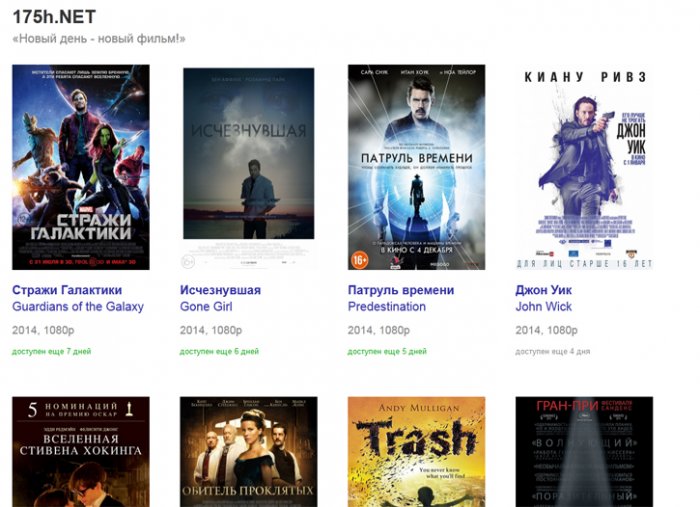Click the 'доступен еще 7 дней' availability text
The image size is (700, 507).
51,352
